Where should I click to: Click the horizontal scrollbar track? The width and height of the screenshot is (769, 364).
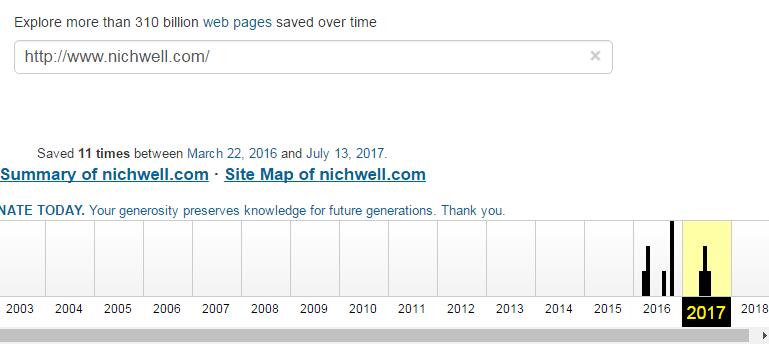coord(374,336)
